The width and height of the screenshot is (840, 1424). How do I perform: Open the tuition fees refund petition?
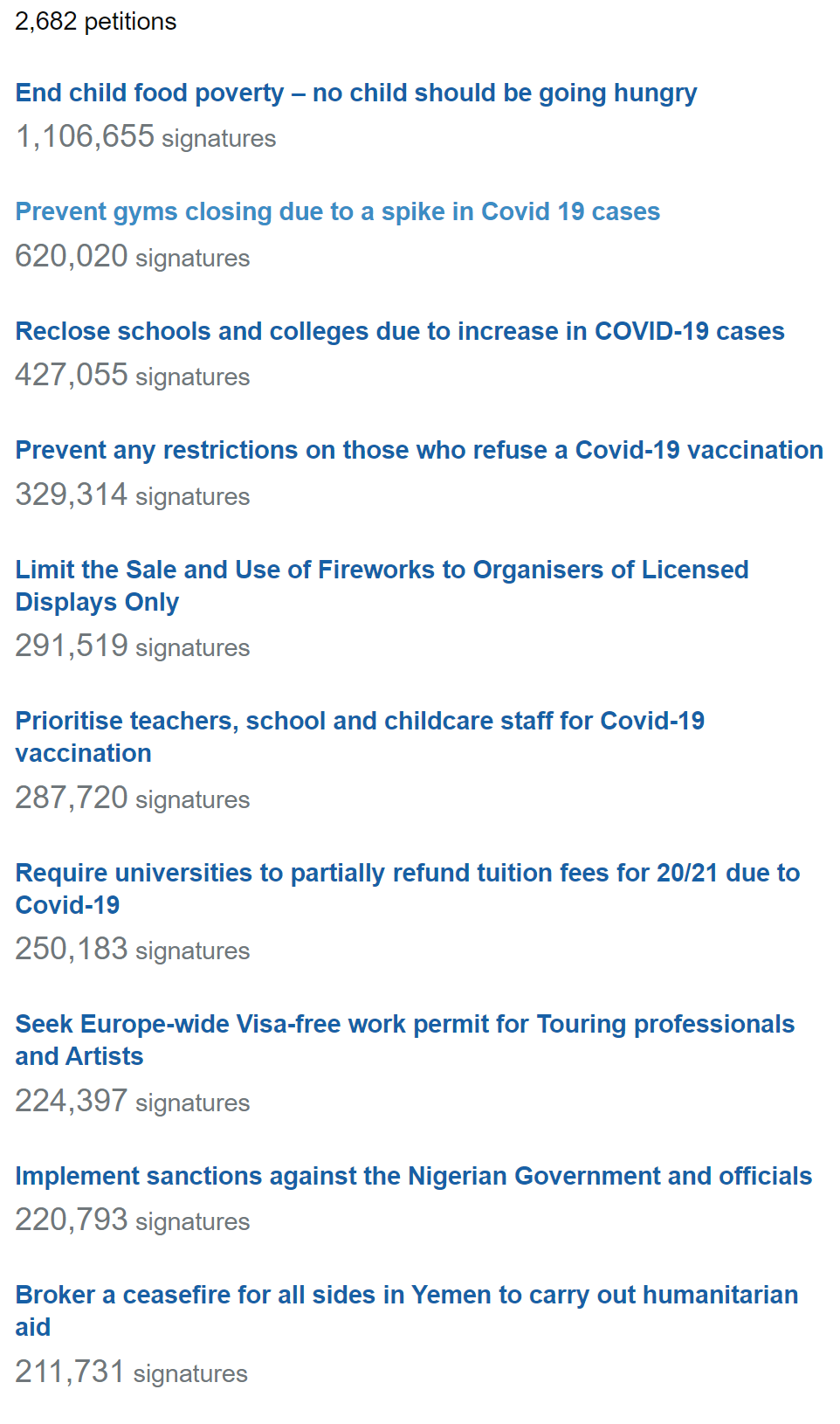click(407, 874)
